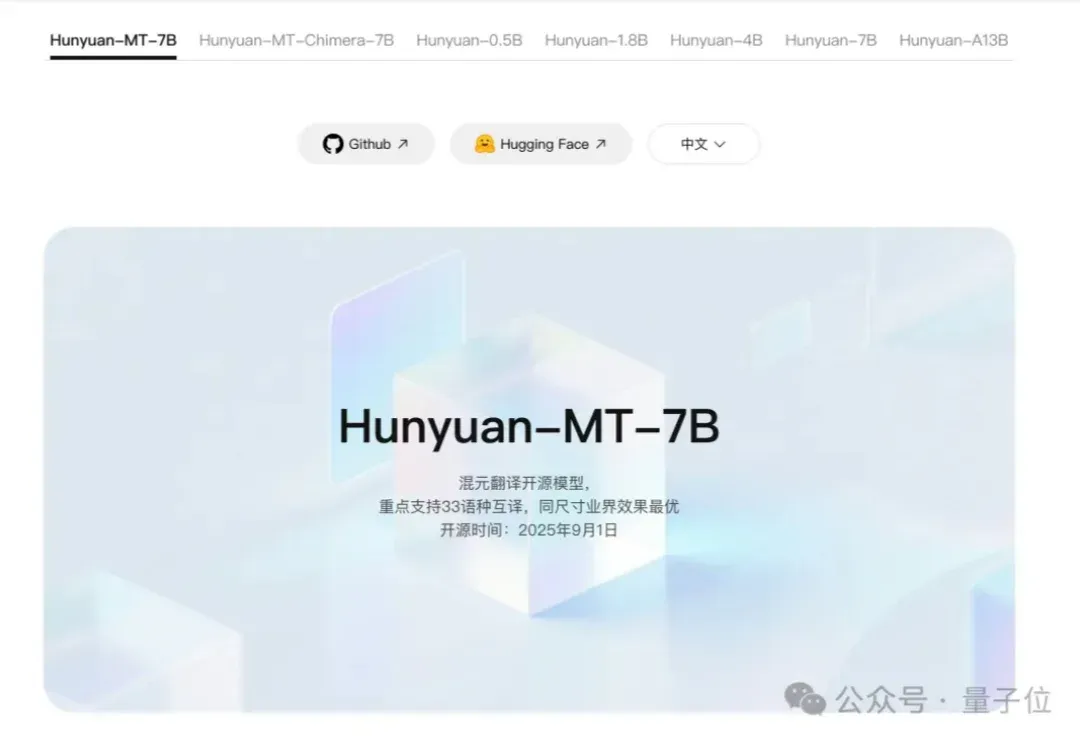Click the release date 2025年9月1日
Image resolution: width=1080 pixels, height=744 pixels.
click(568, 530)
